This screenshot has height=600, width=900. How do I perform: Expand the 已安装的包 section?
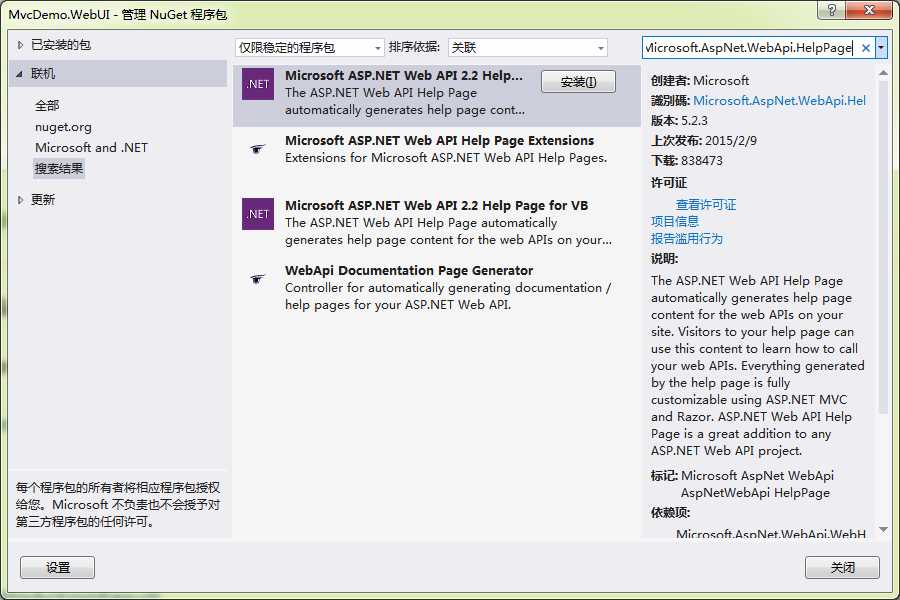pos(20,45)
